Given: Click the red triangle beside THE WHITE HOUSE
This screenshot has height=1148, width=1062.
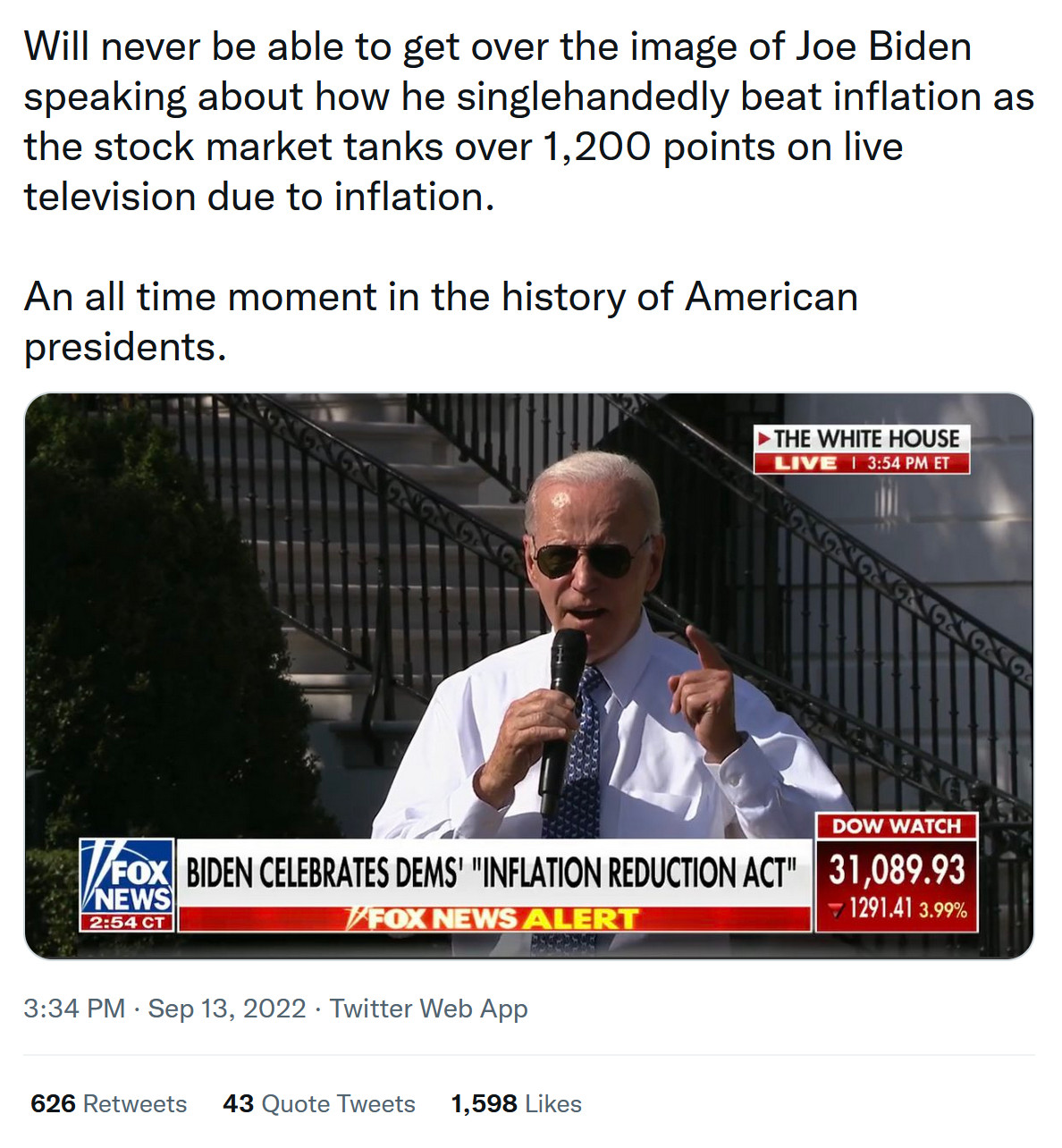Looking at the screenshot, I should (x=763, y=438).
